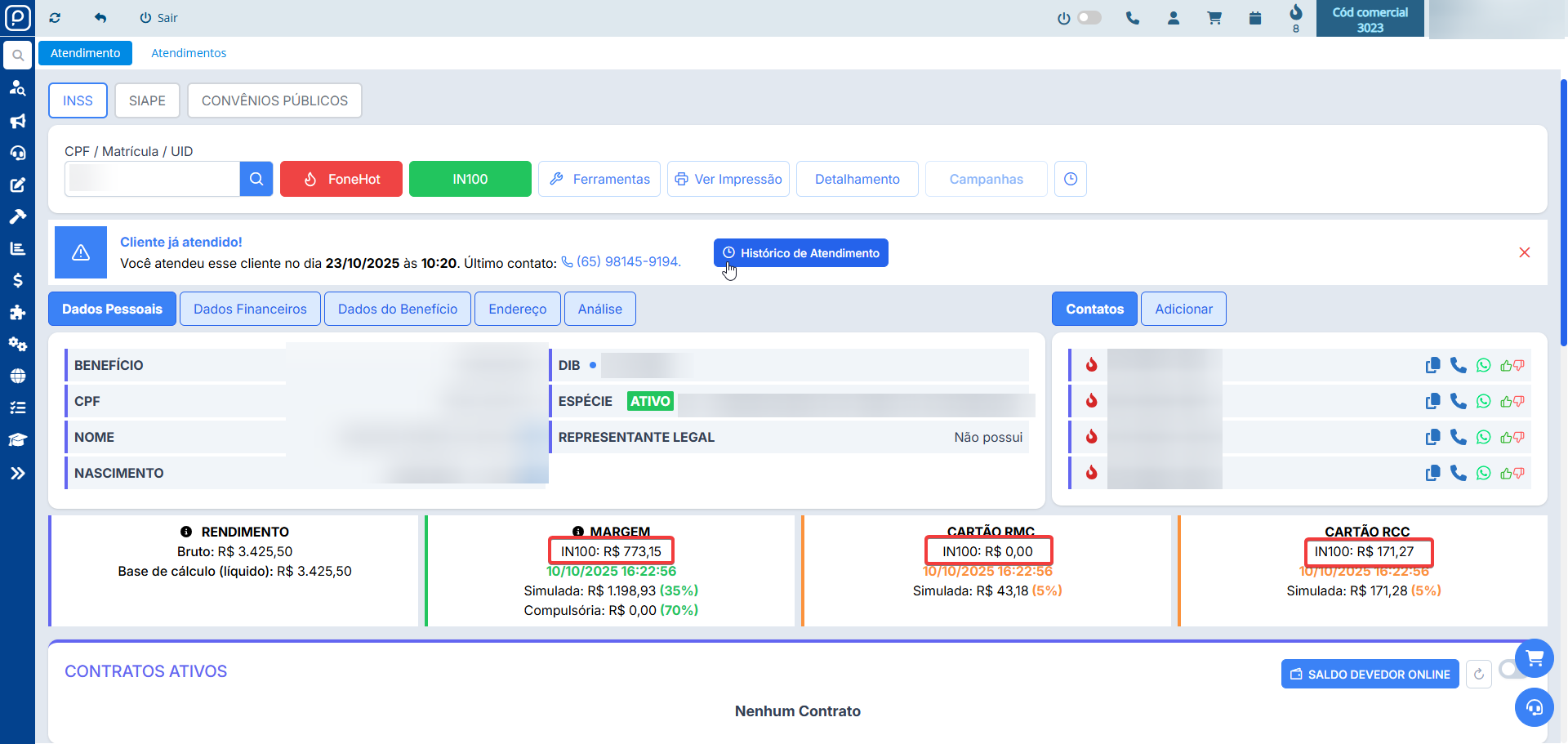Expand the sidebar with double chevron icon

(17, 473)
